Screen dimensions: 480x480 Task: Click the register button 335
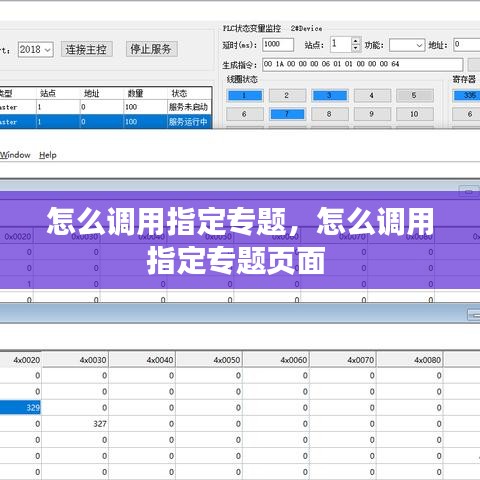[x=467, y=96]
